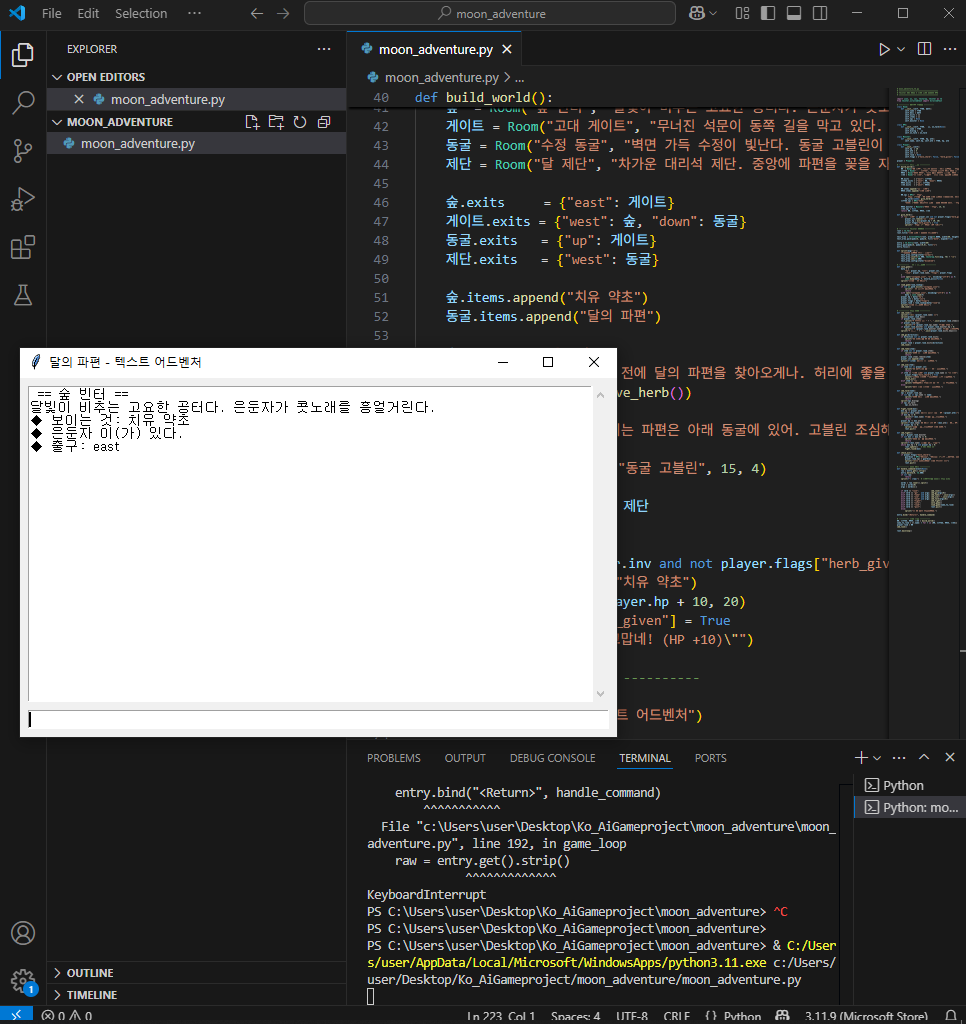
Task: Open the Manage gear settings
Action: point(23,980)
